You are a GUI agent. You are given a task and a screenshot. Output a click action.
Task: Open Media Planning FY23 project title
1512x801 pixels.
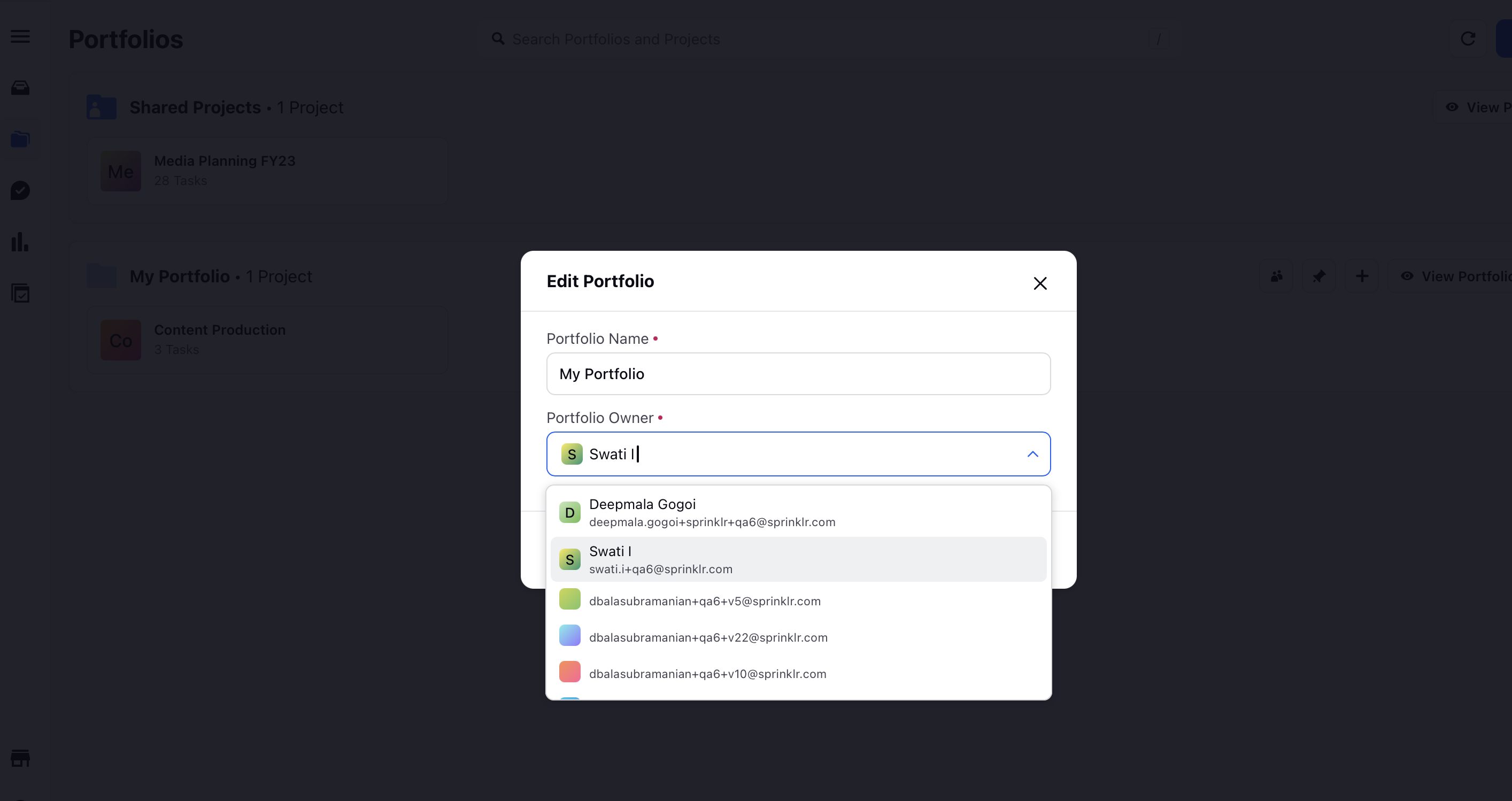coord(225,161)
